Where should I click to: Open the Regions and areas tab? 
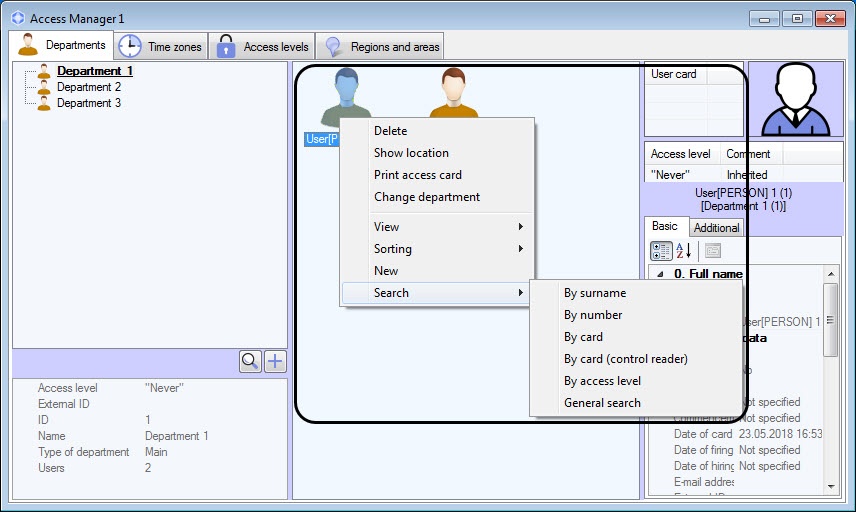coord(380,46)
